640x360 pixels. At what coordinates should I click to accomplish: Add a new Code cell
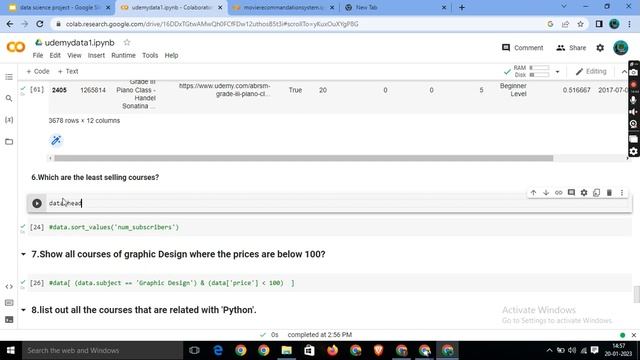coord(38,71)
